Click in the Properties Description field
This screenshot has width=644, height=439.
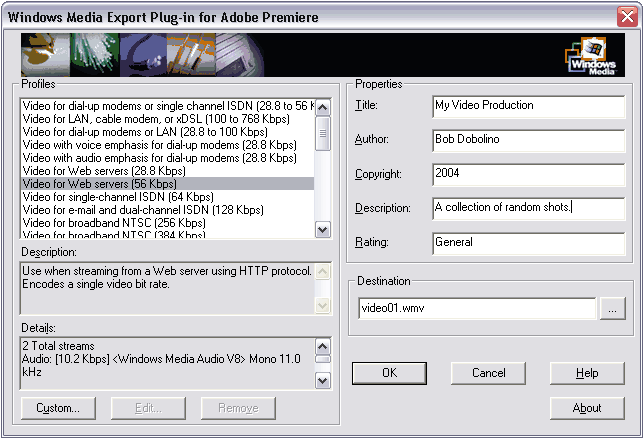(529, 208)
